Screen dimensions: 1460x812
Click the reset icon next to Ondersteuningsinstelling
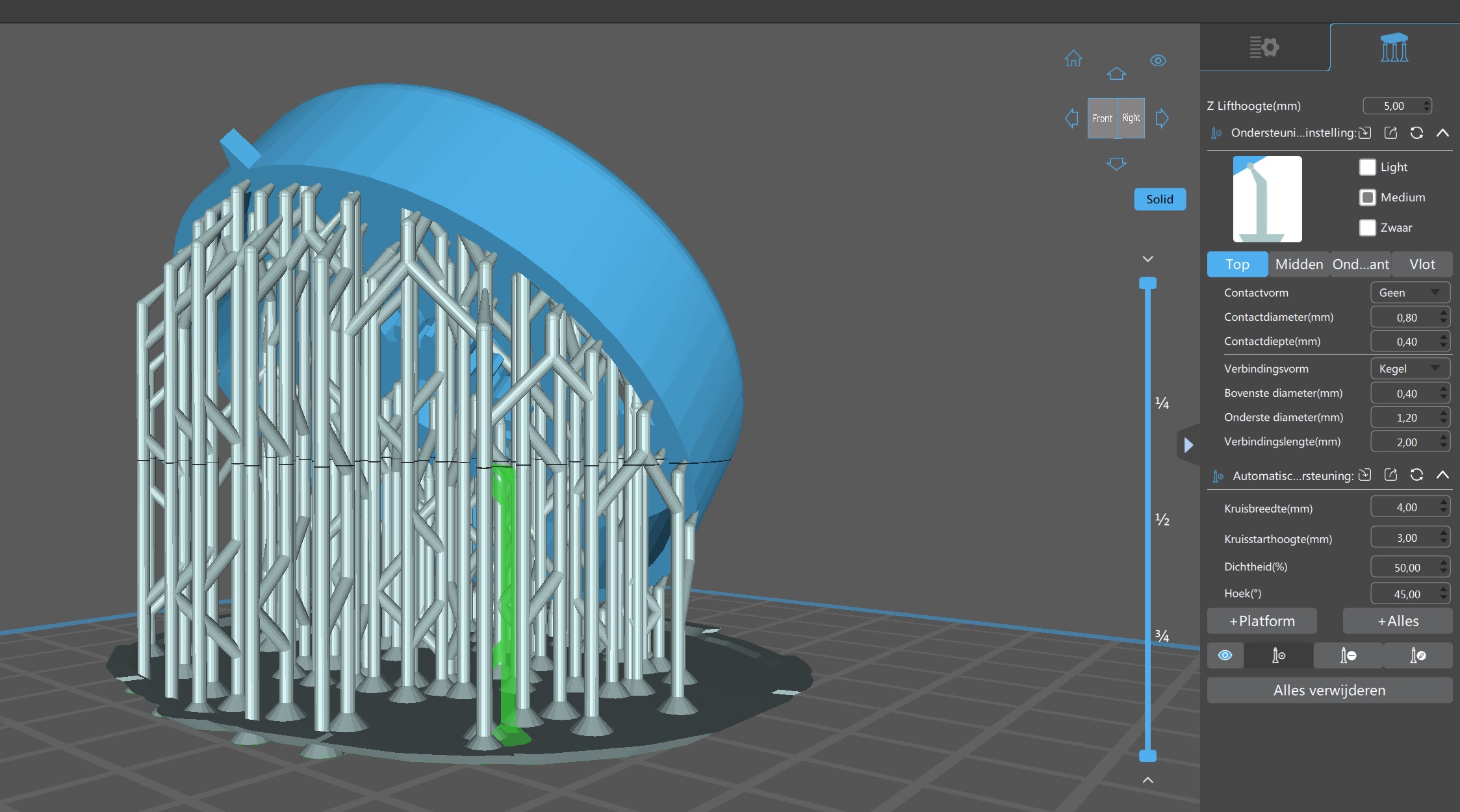[1416, 133]
